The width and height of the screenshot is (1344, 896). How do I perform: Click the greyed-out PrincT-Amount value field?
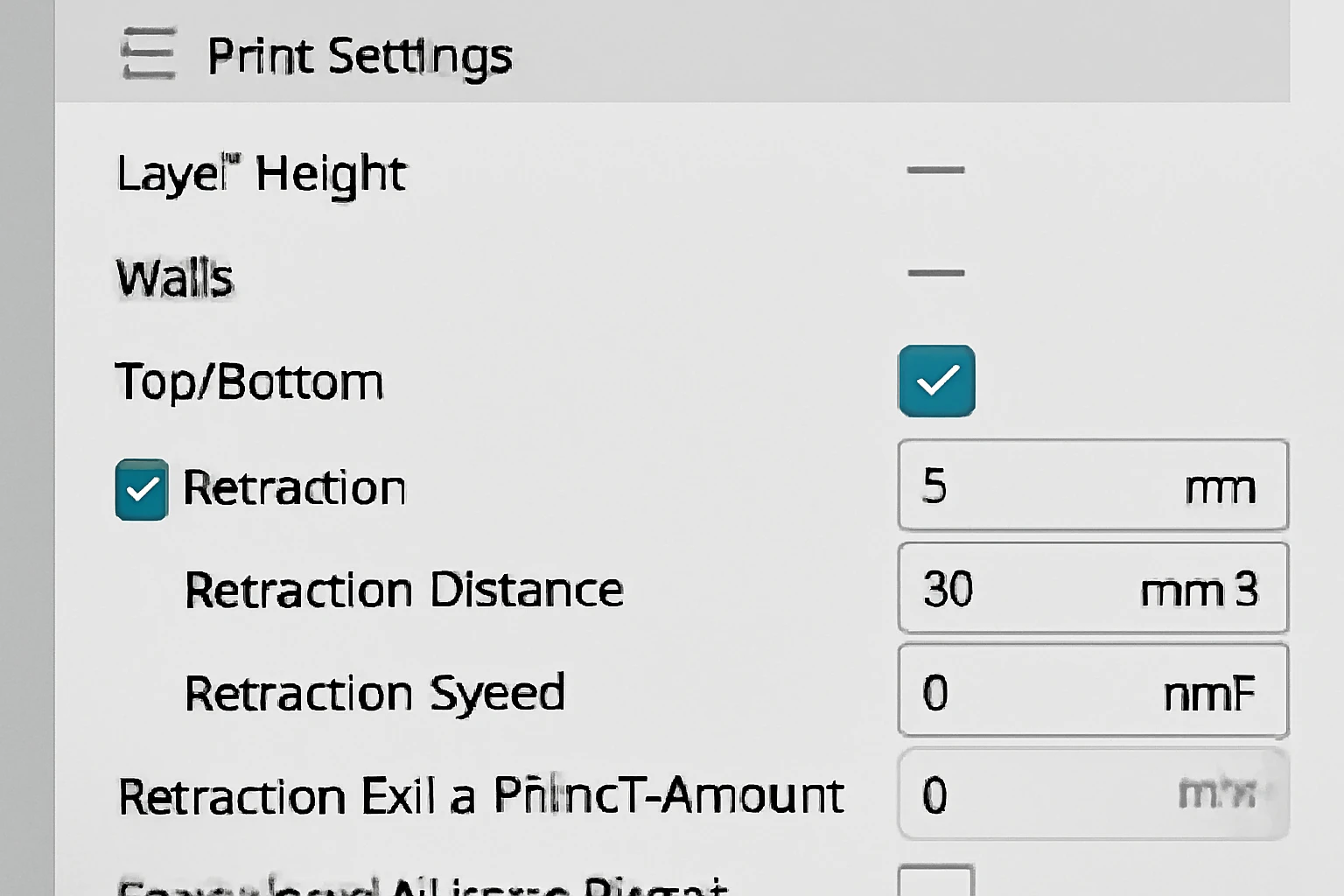pos(1092,794)
